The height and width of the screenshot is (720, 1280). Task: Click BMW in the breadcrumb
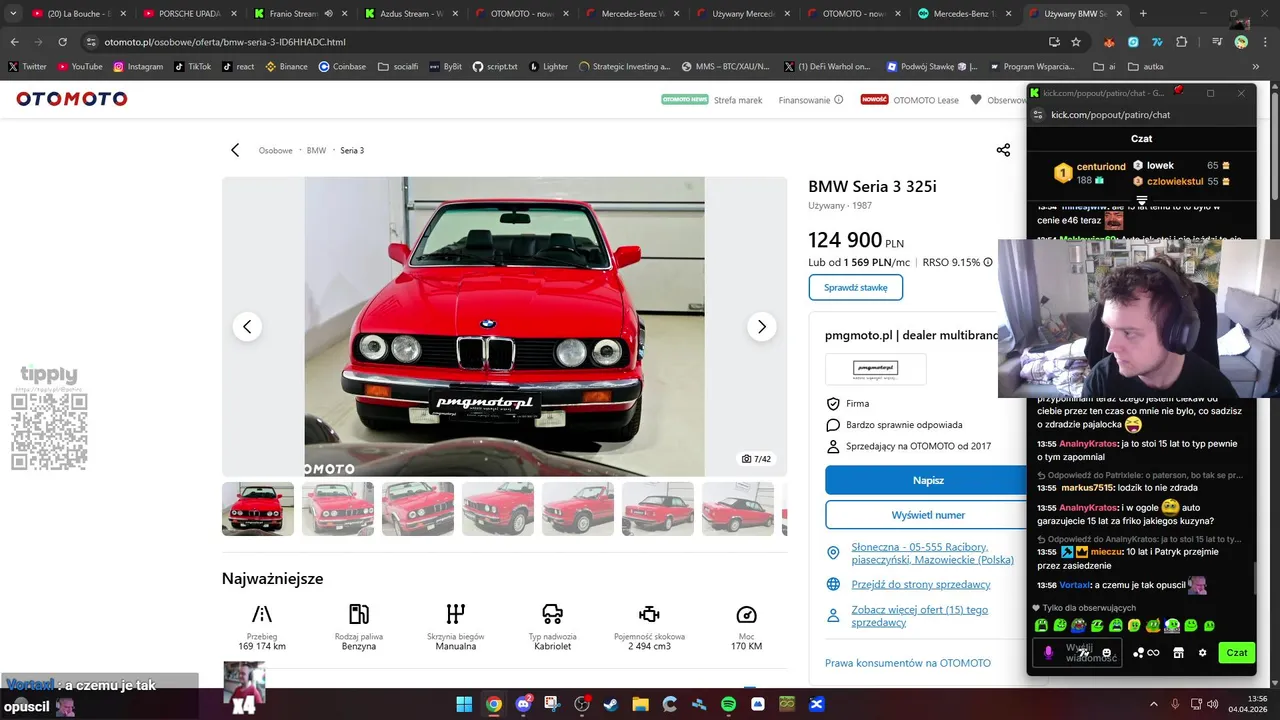316,150
